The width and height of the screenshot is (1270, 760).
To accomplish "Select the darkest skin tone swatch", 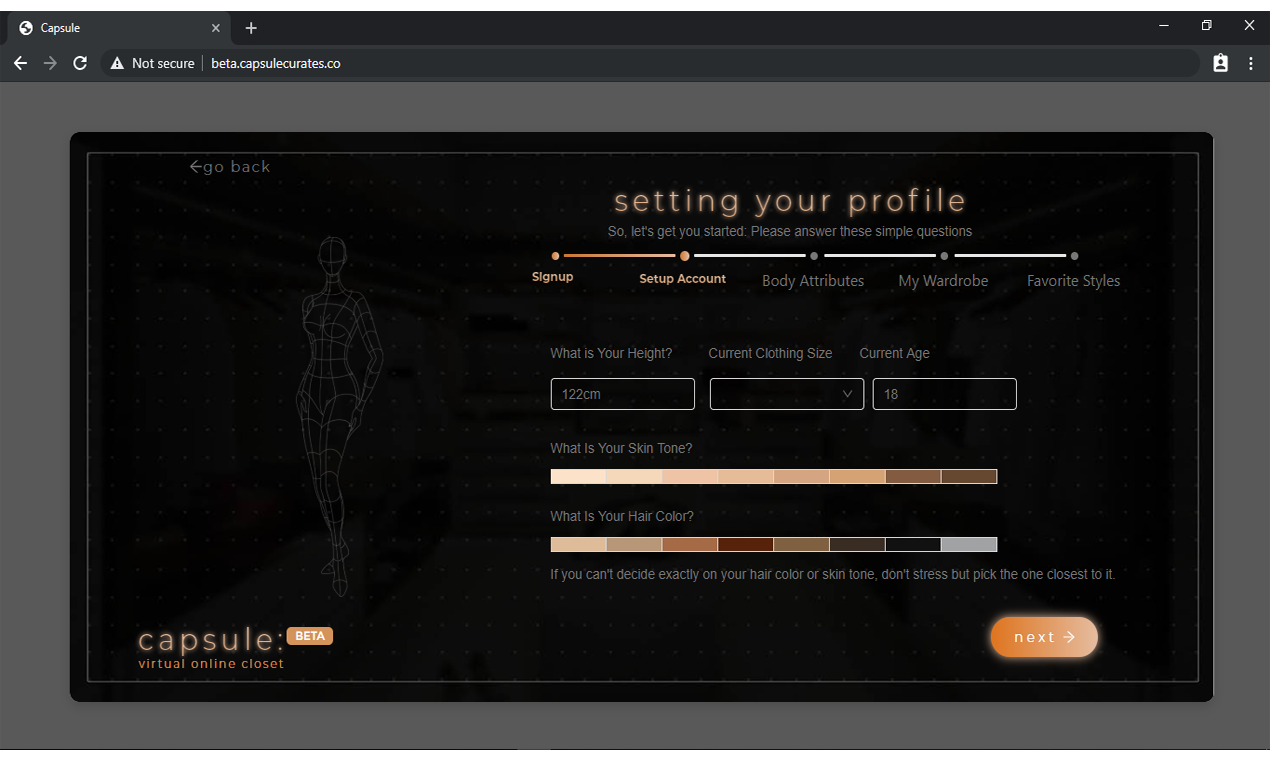I will coord(969,475).
